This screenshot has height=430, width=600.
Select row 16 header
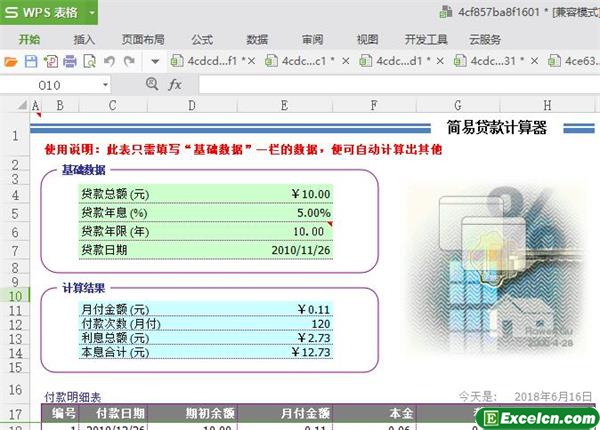(x=15, y=389)
